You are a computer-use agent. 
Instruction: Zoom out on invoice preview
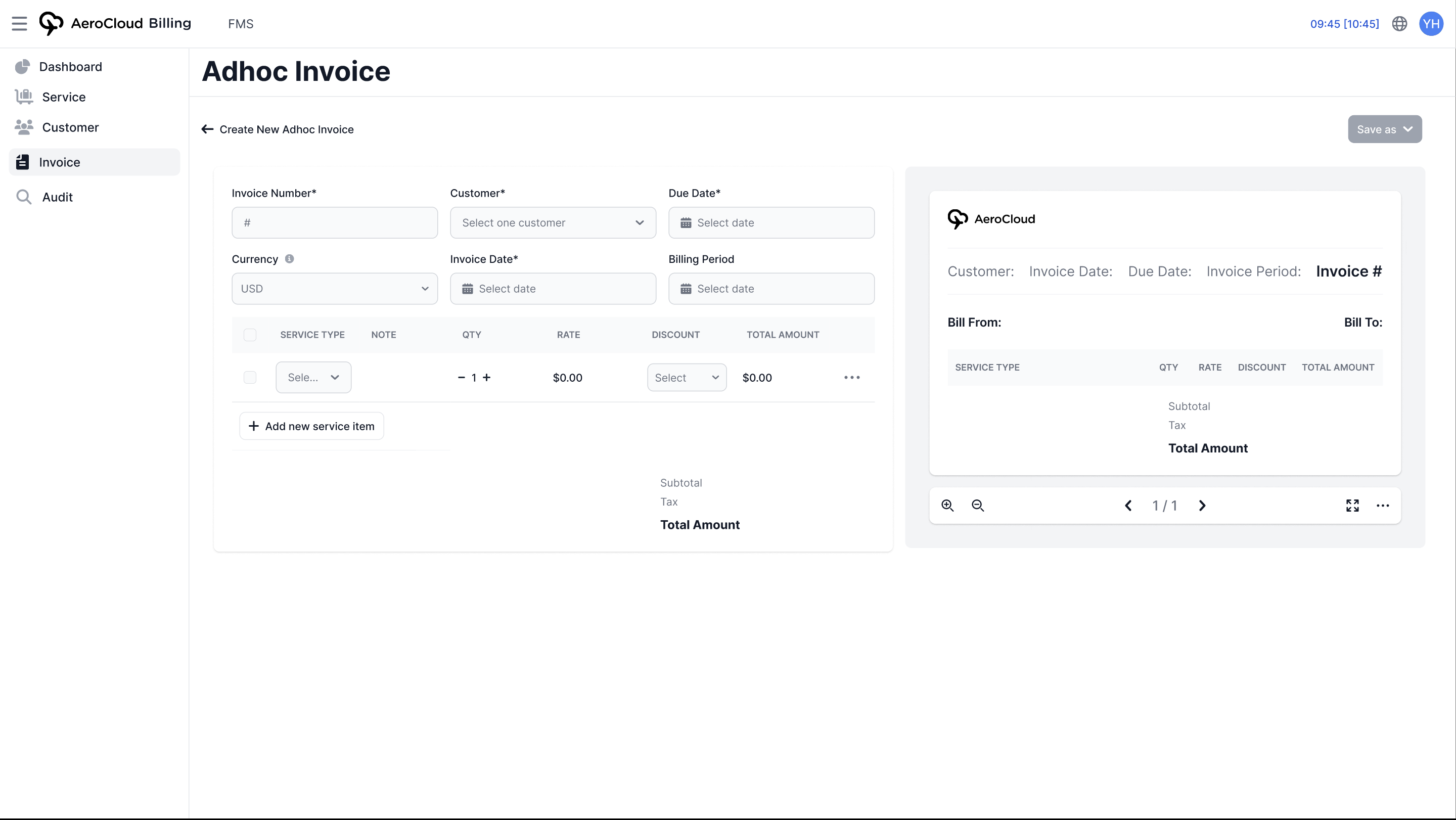coord(977,506)
